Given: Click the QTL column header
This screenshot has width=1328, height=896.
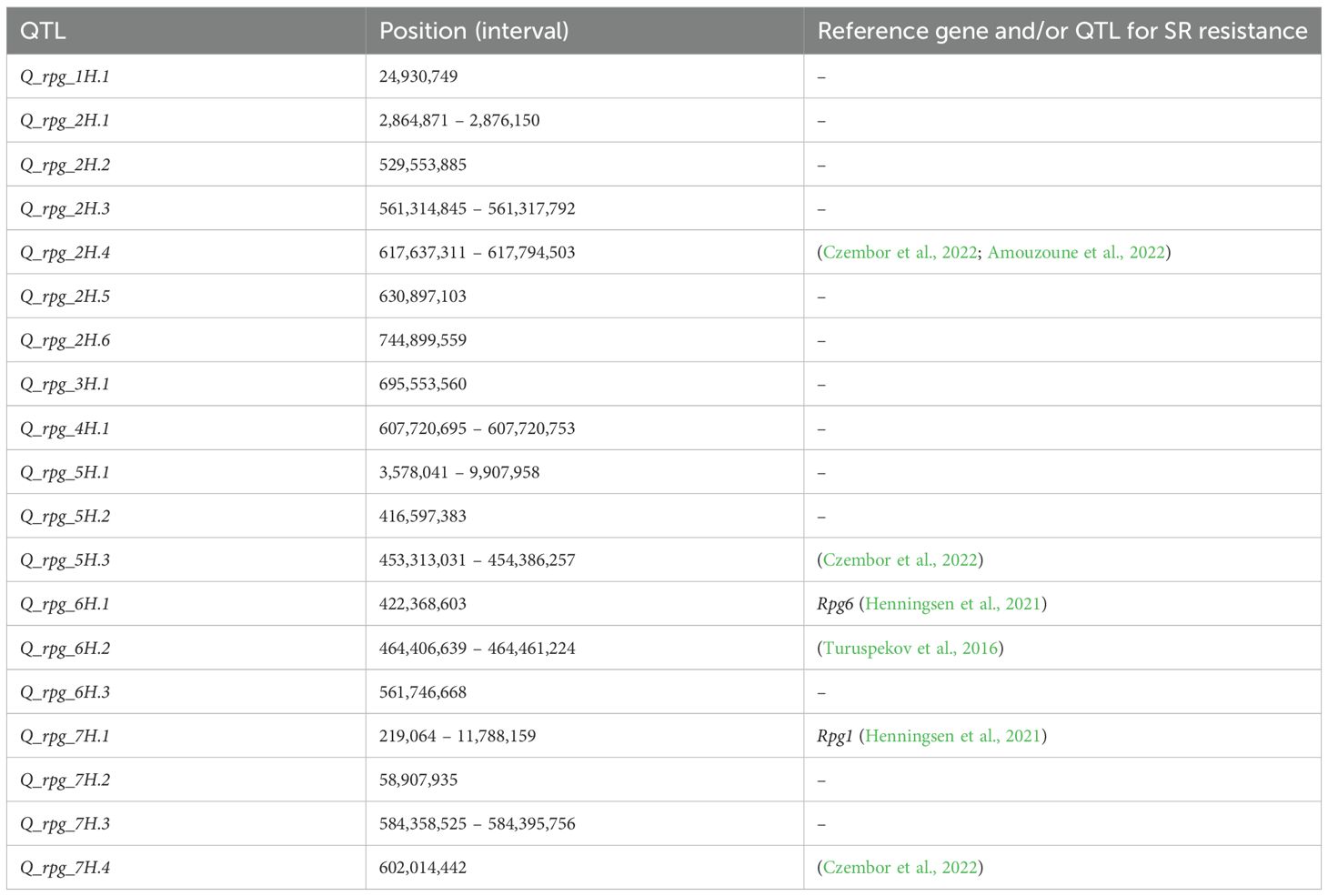Looking at the screenshot, I should click(43, 31).
